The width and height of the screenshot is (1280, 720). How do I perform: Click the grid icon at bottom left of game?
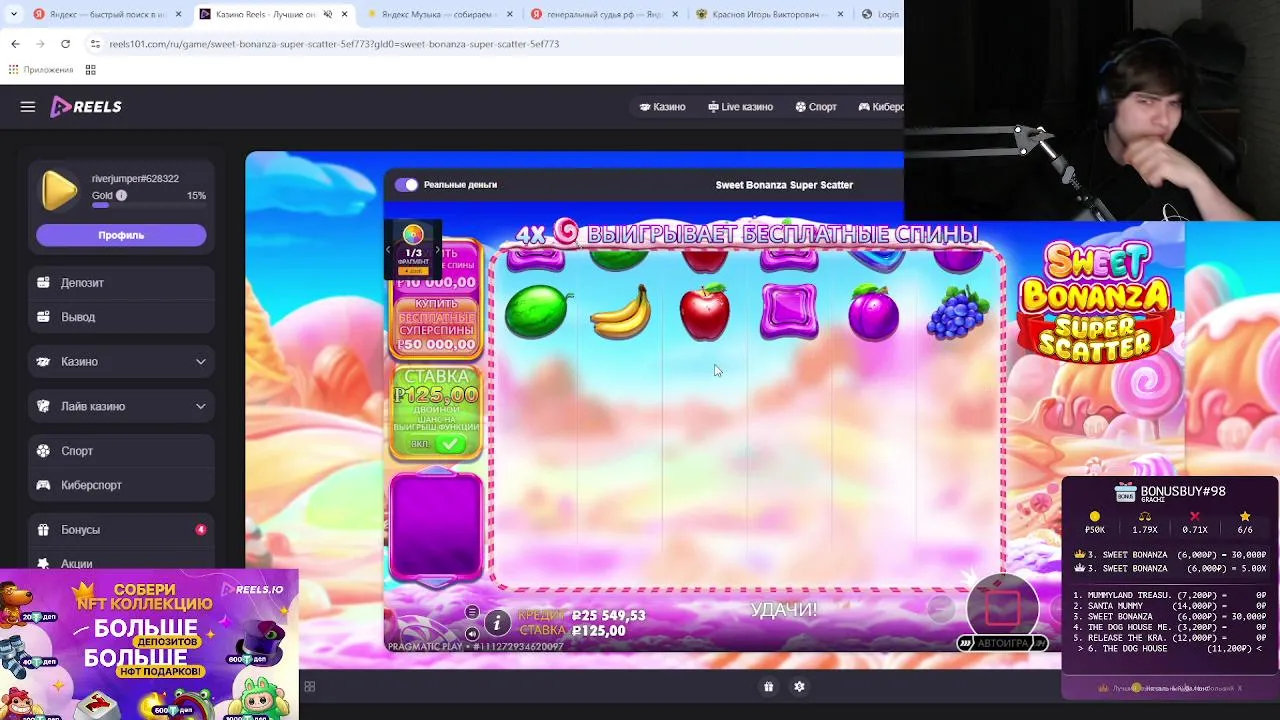point(309,687)
